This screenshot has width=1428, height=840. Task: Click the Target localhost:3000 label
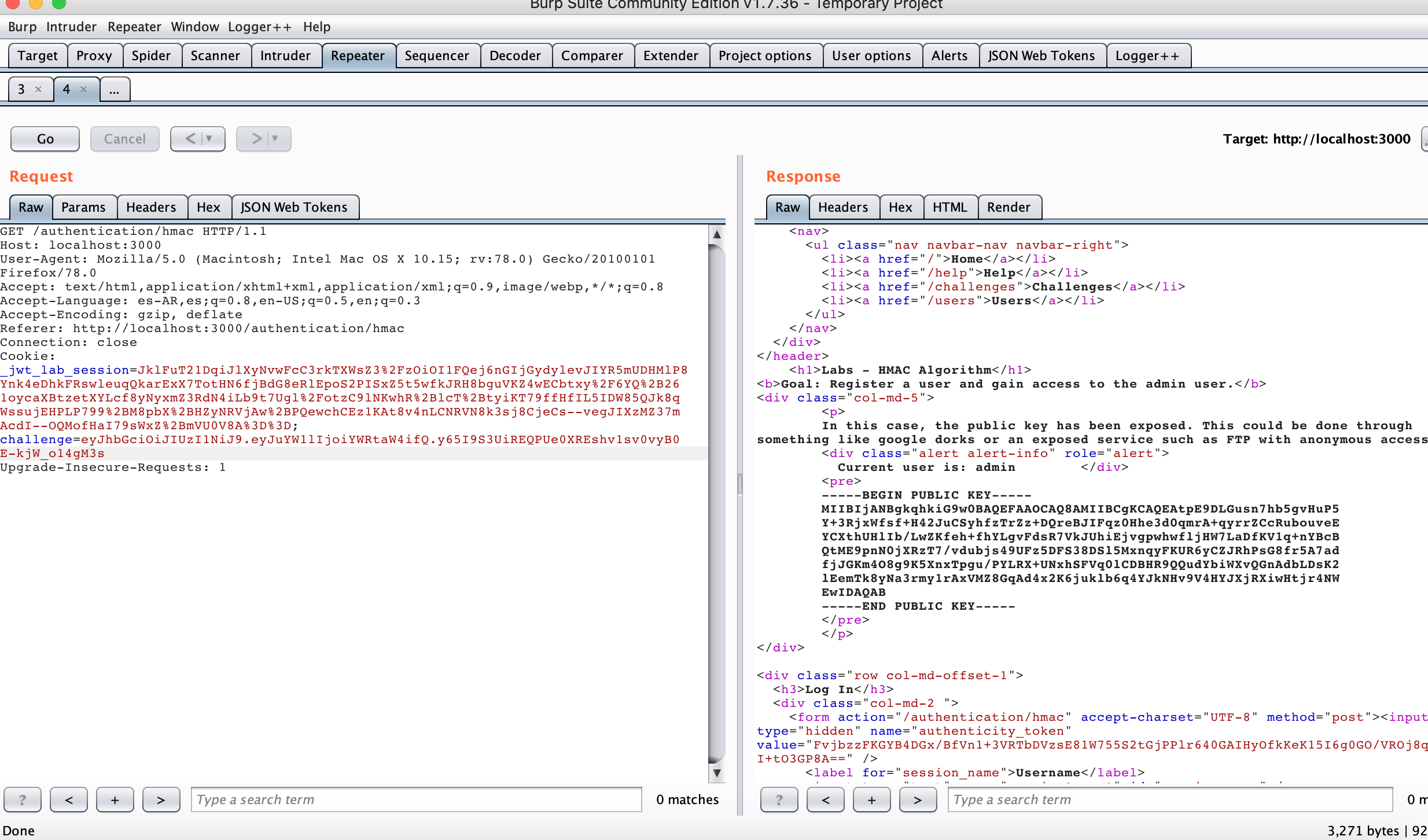coord(1316,139)
